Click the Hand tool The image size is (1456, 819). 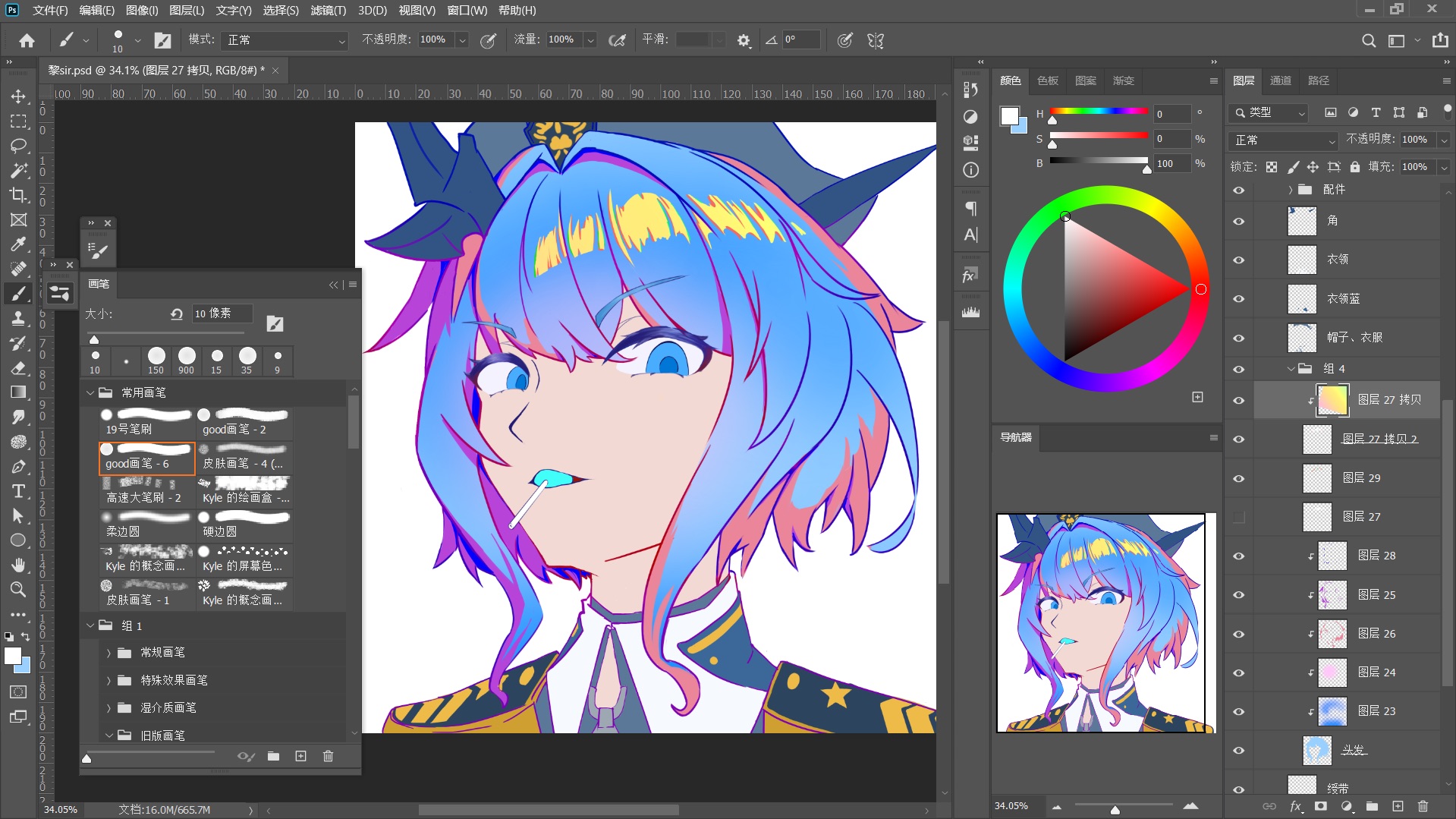point(18,565)
